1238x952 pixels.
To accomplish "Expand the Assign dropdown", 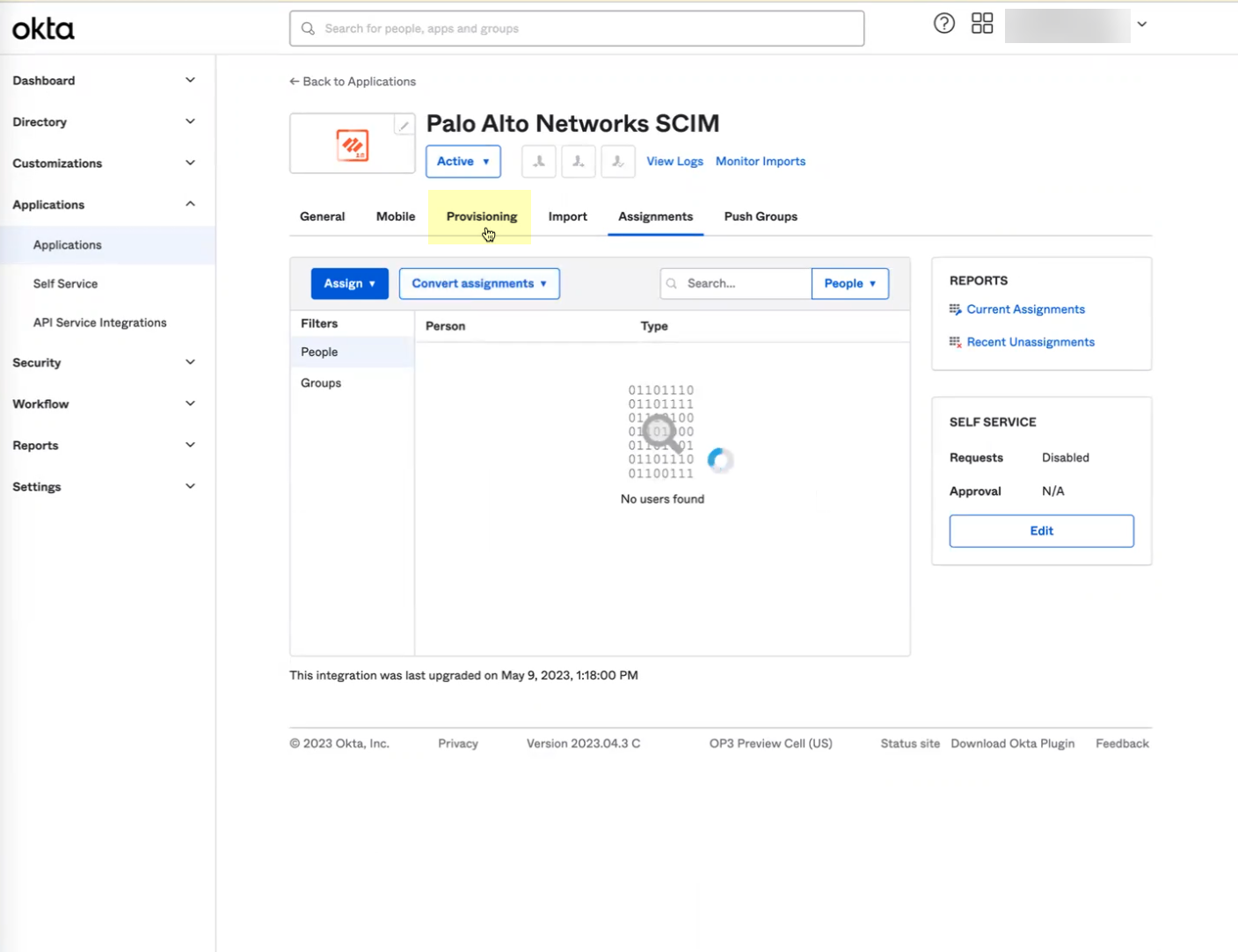I will (349, 283).
